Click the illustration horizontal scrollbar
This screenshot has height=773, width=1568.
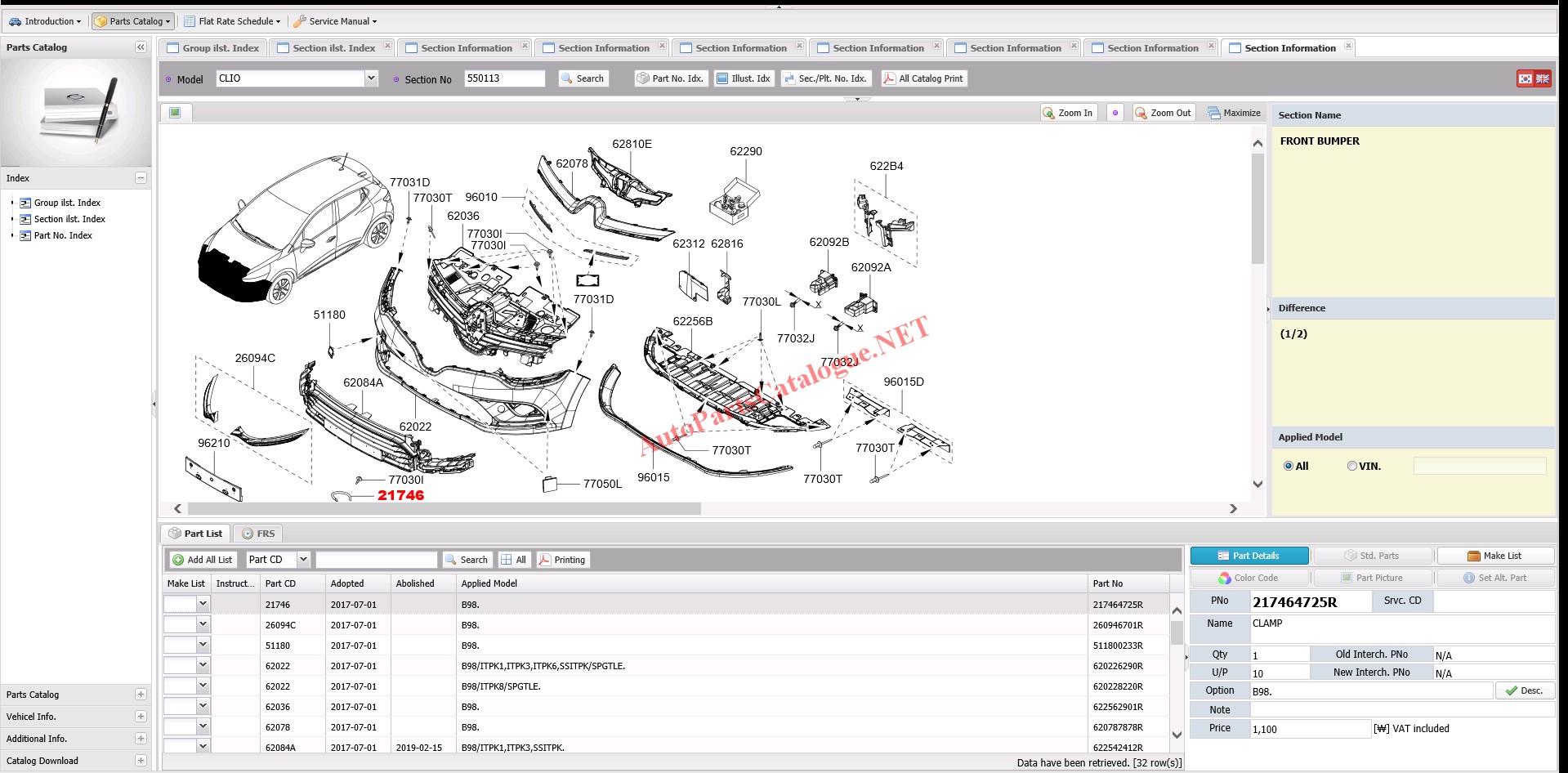(x=444, y=509)
